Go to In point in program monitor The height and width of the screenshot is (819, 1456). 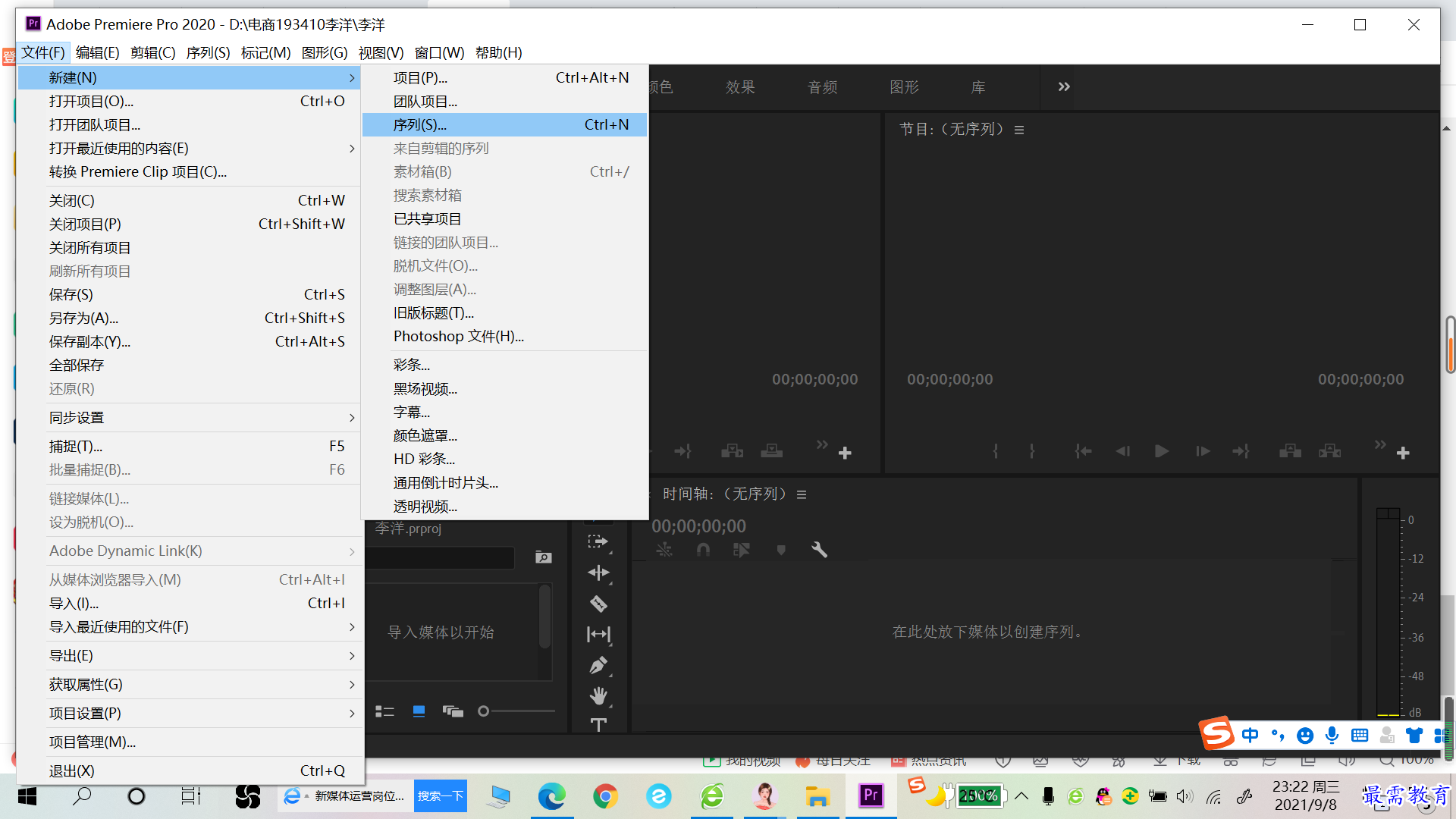[1083, 451]
